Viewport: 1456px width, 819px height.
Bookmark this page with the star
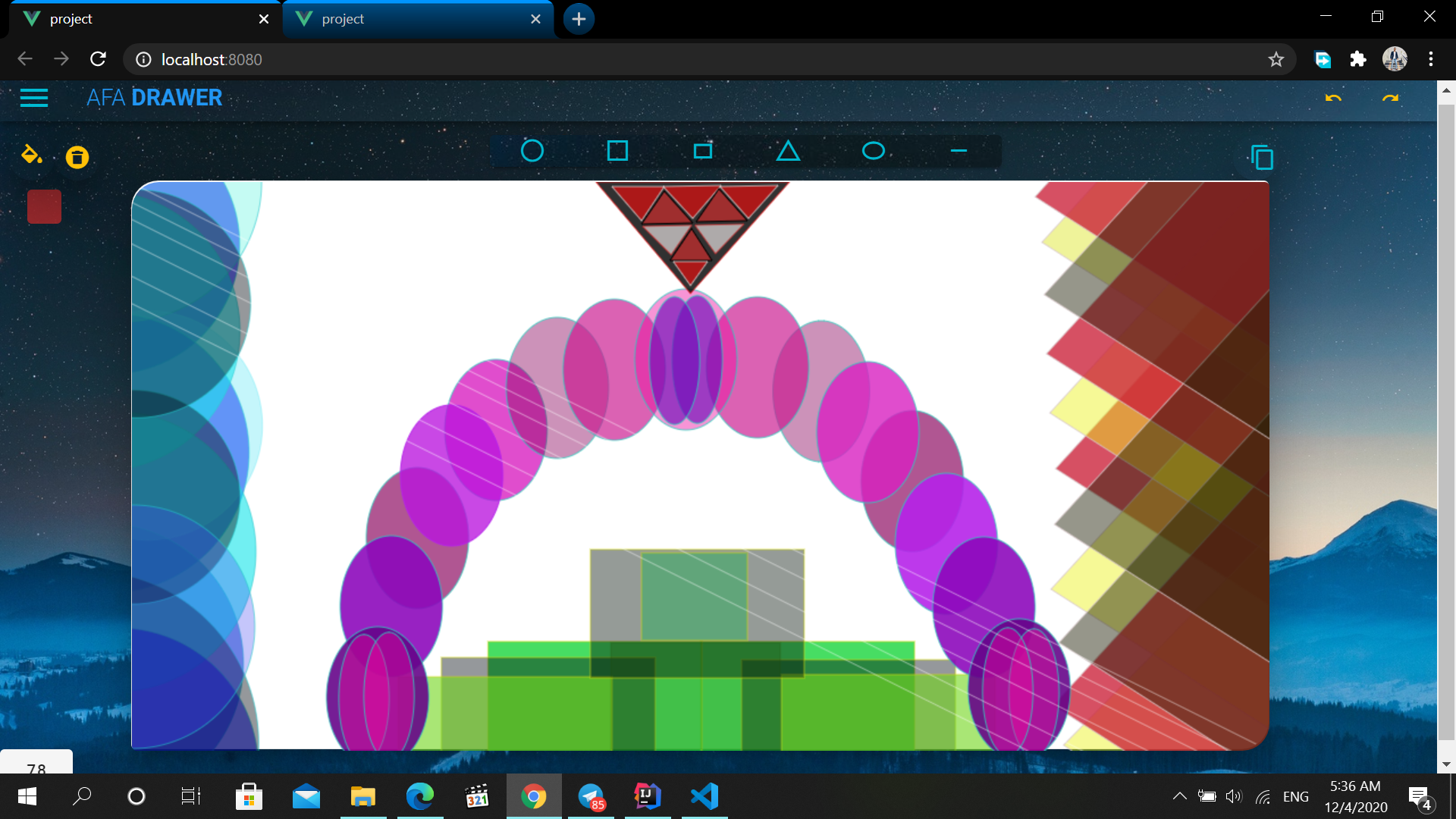tap(1276, 59)
